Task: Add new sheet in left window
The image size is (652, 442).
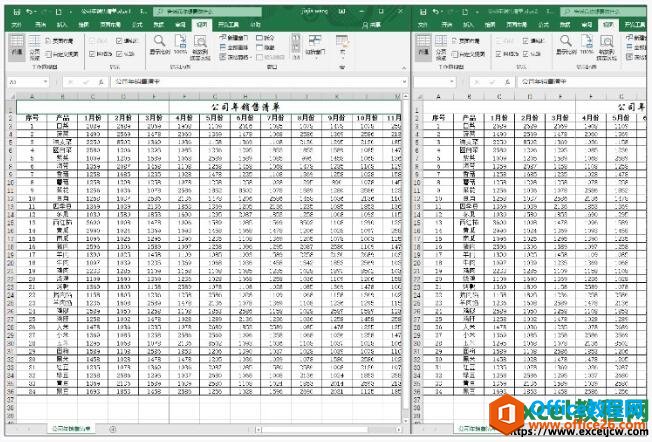Action: 113,429
